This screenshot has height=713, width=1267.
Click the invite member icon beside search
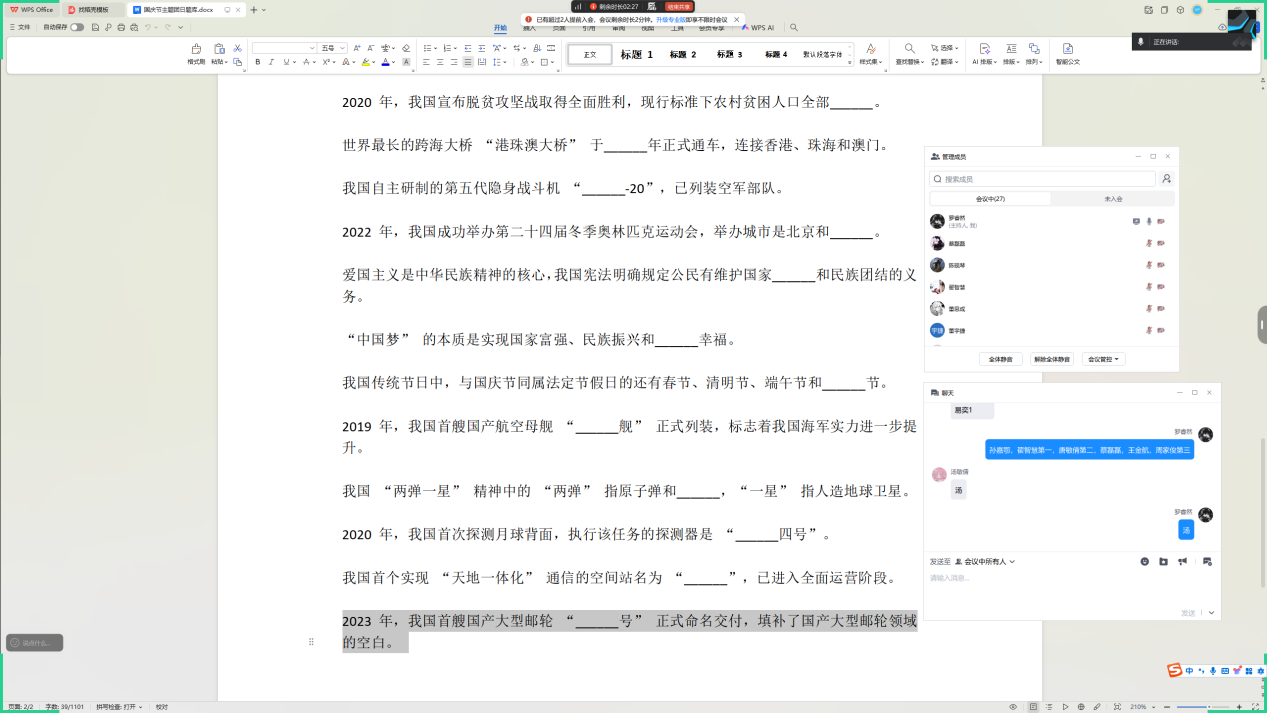[x=1166, y=179]
